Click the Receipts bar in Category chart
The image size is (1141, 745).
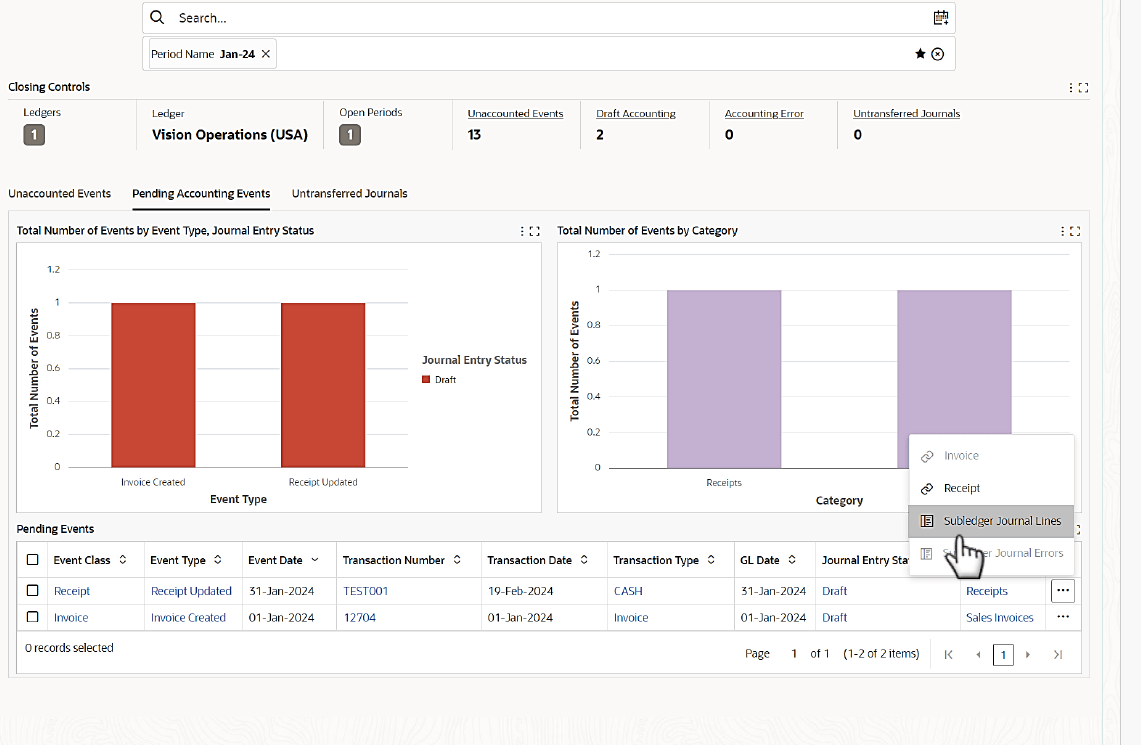724,379
